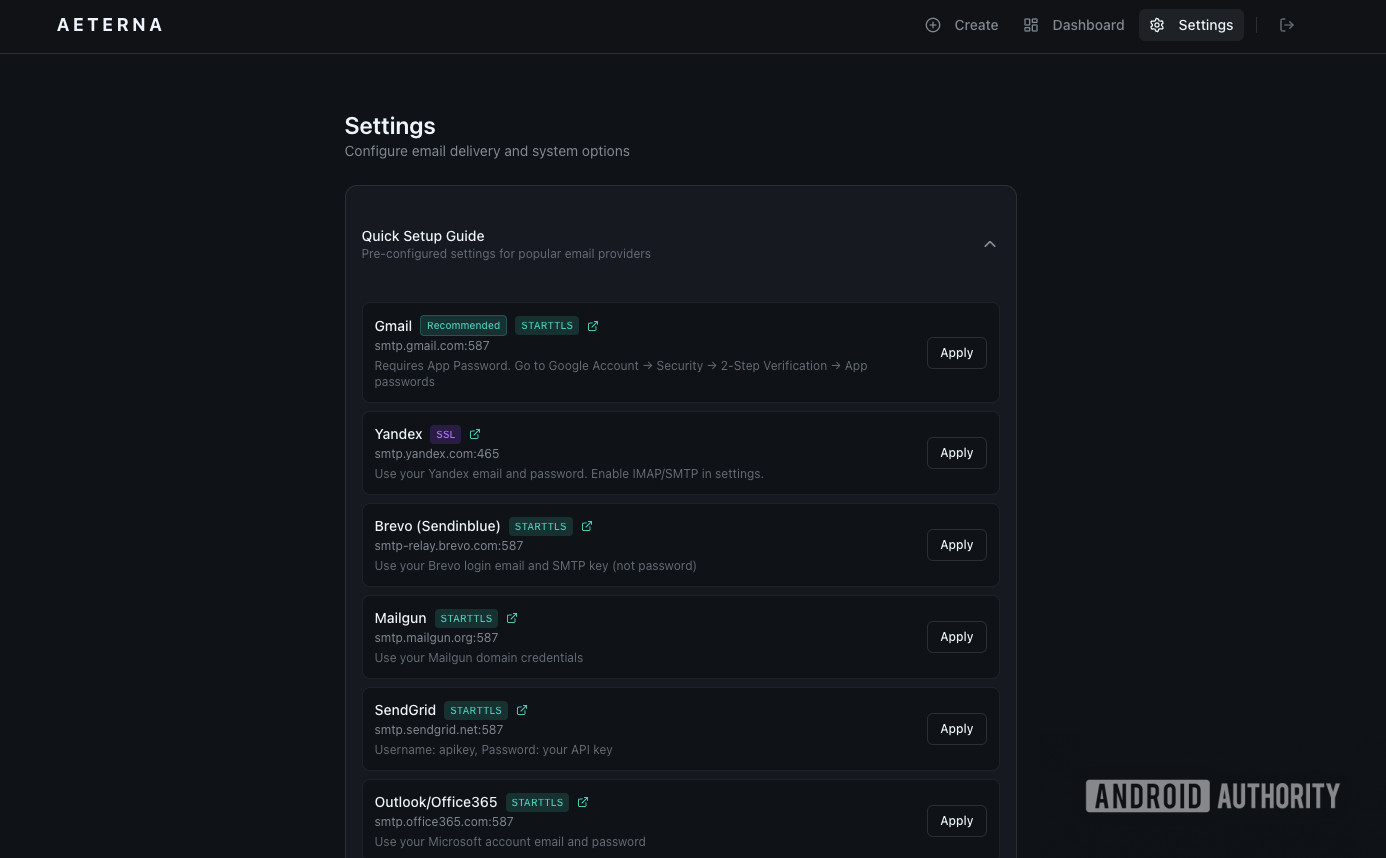This screenshot has height=858, width=1386.
Task: Collapse the Quick Setup Guide section
Action: coord(989,244)
